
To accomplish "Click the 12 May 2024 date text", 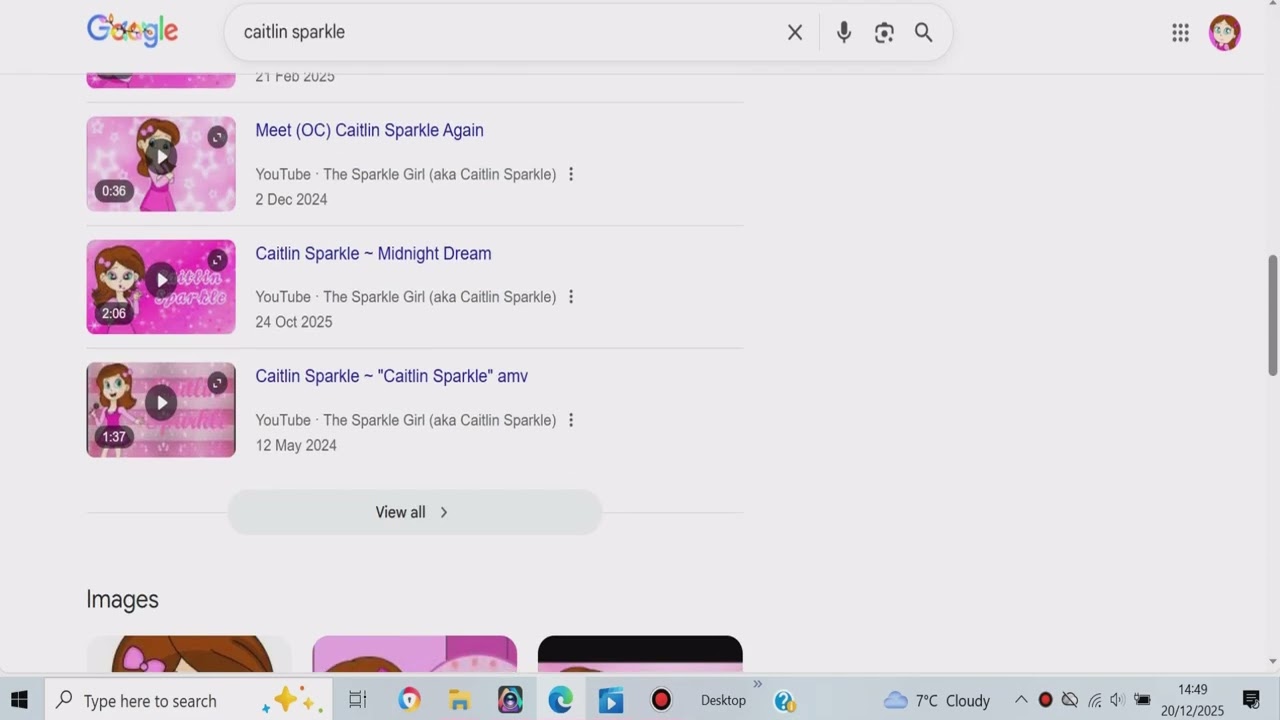I will click(x=296, y=445).
